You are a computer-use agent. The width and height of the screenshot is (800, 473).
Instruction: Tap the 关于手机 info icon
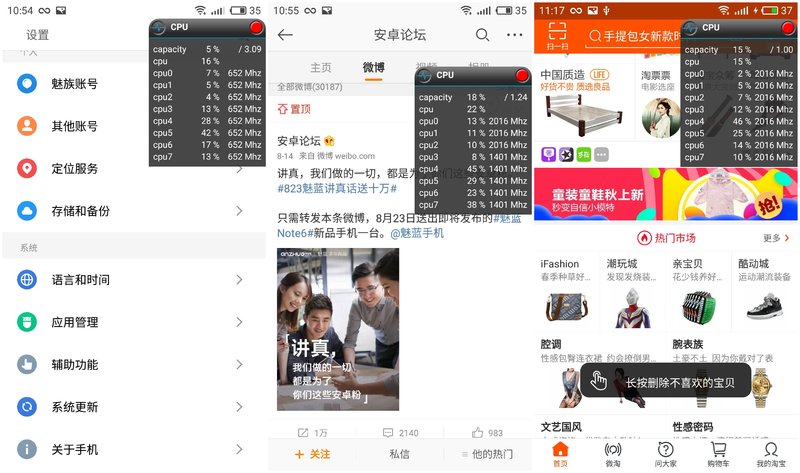click(x=27, y=449)
